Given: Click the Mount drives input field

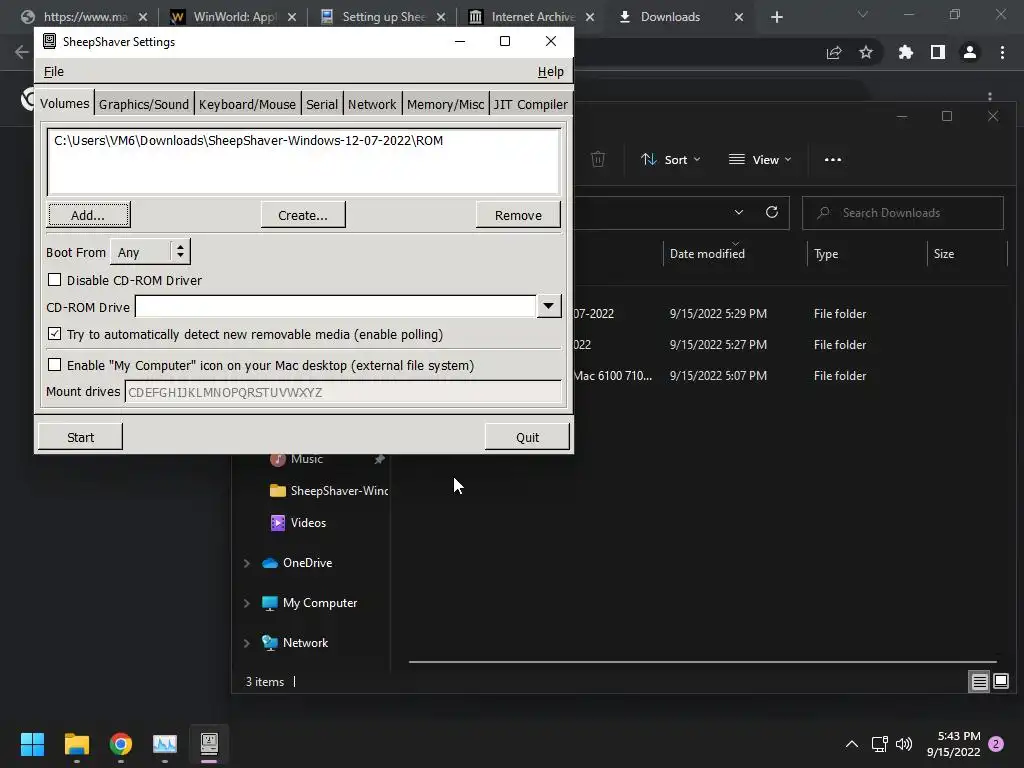Looking at the screenshot, I should (343, 392).
